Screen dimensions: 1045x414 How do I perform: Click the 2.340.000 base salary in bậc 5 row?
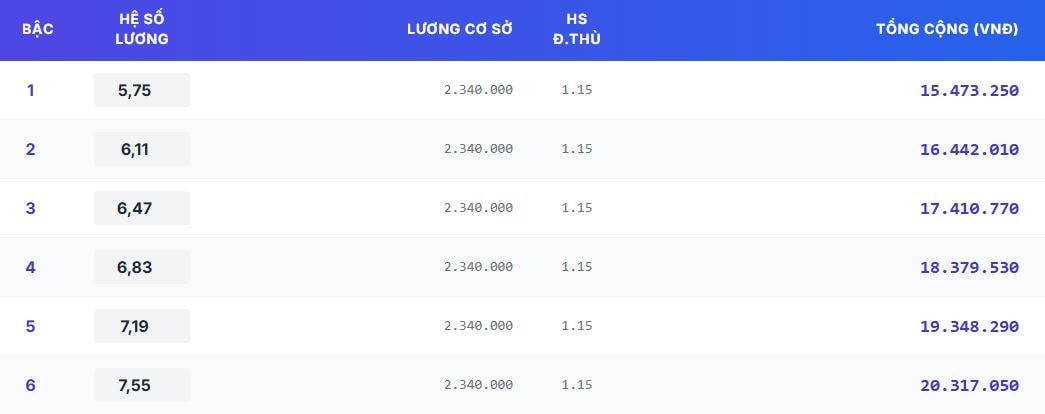click(478, 326)
